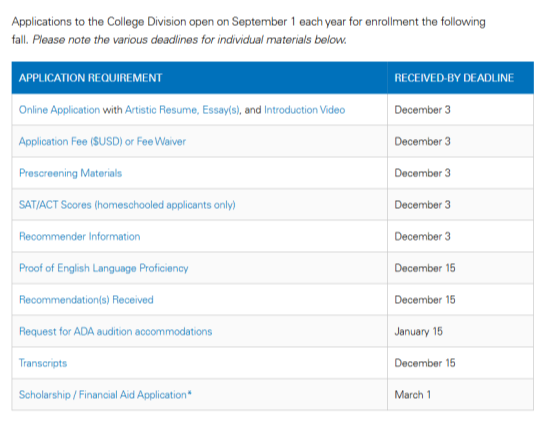Image resolution: width=550 pixels, height=425 pixels.
Task: Click the Essay(s) link
Action: pyautogui.click(x=221, y=110)
